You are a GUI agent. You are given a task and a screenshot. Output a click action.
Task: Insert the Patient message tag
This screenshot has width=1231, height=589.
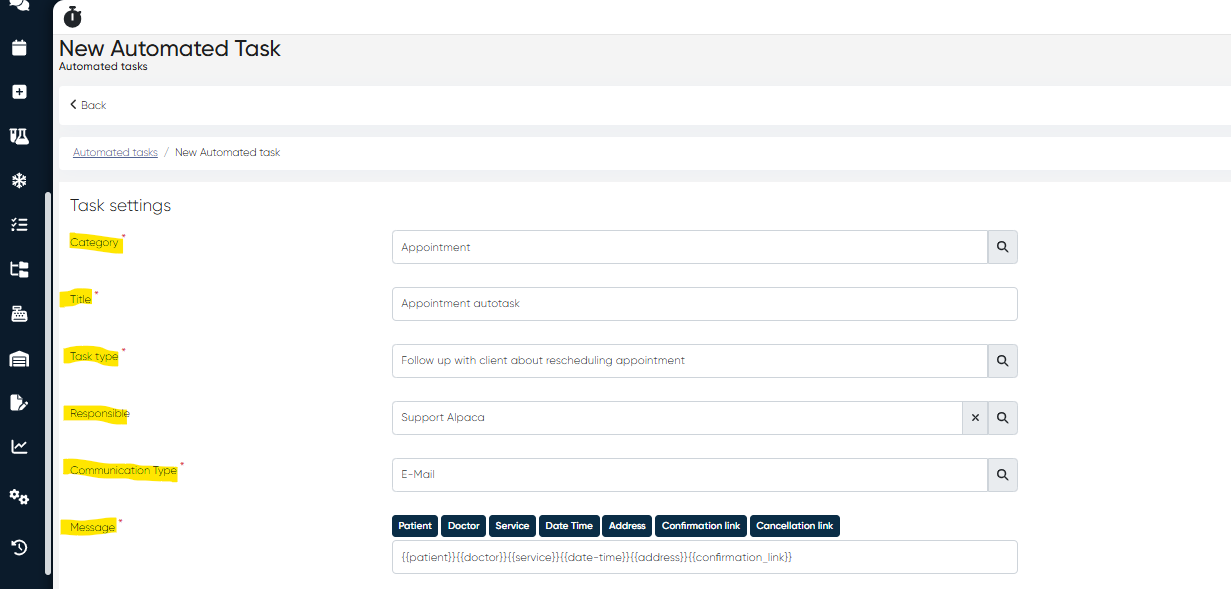415,526
